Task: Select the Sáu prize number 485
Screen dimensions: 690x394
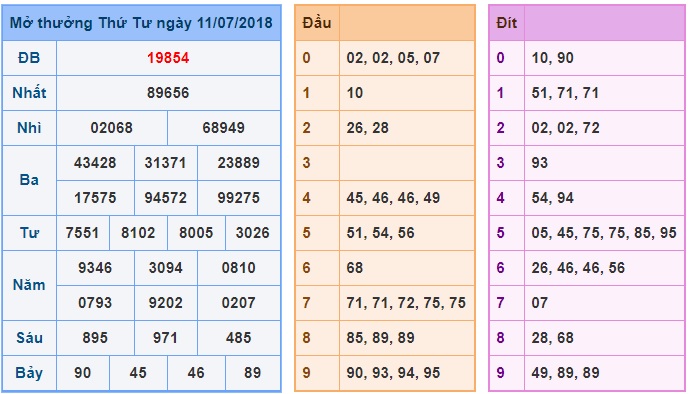Action: coord(239,338)
